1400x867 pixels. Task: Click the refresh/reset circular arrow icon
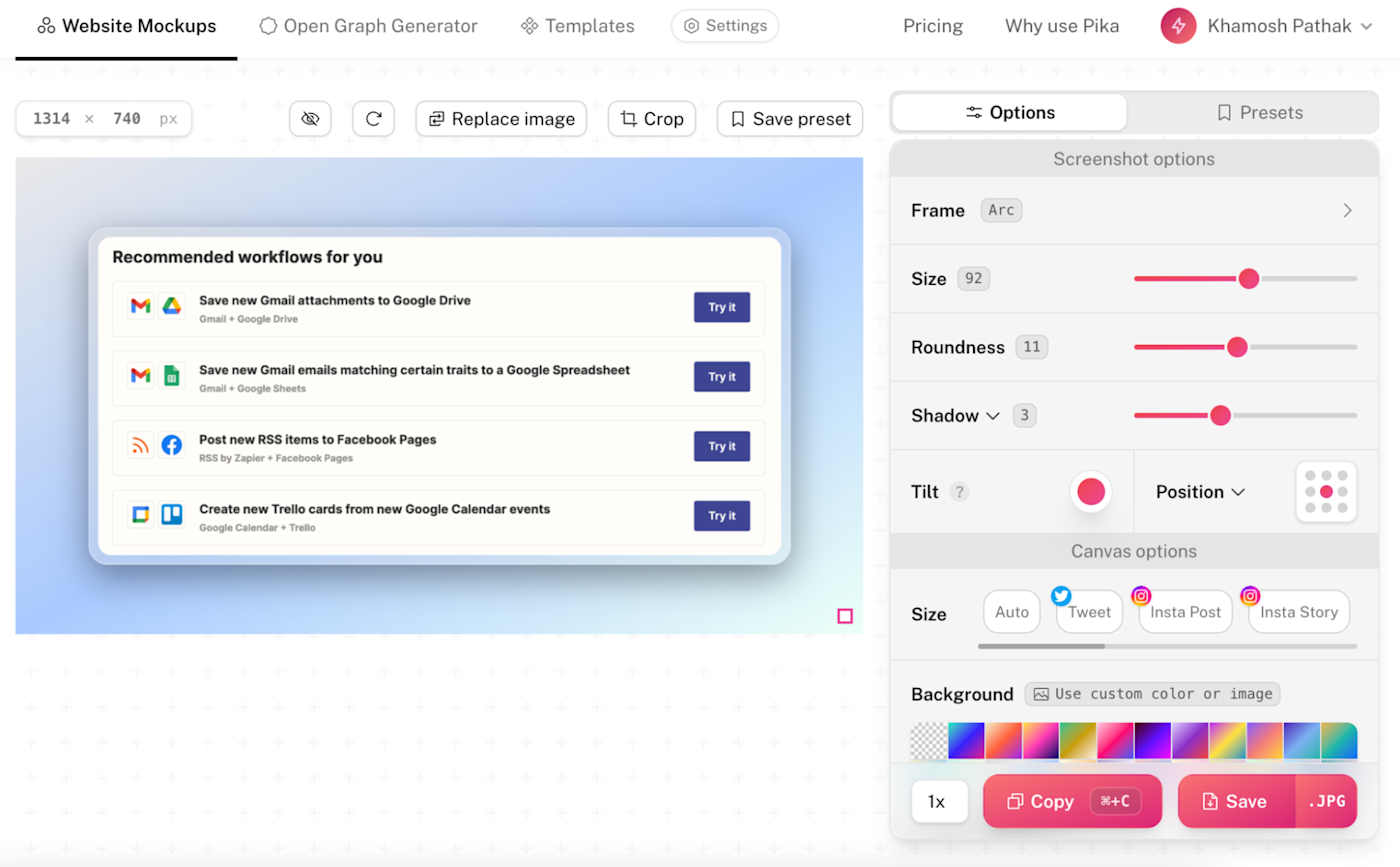click(373, 119)
